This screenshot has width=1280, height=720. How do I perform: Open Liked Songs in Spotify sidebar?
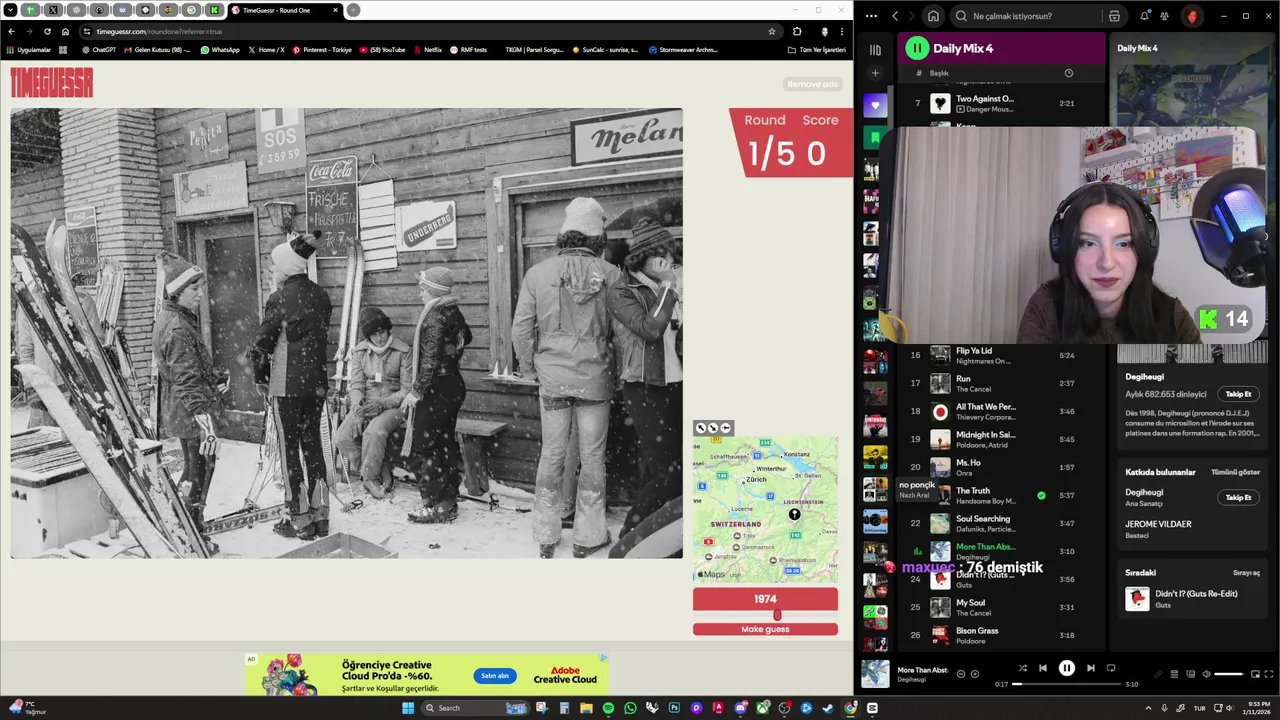point(875,105)
